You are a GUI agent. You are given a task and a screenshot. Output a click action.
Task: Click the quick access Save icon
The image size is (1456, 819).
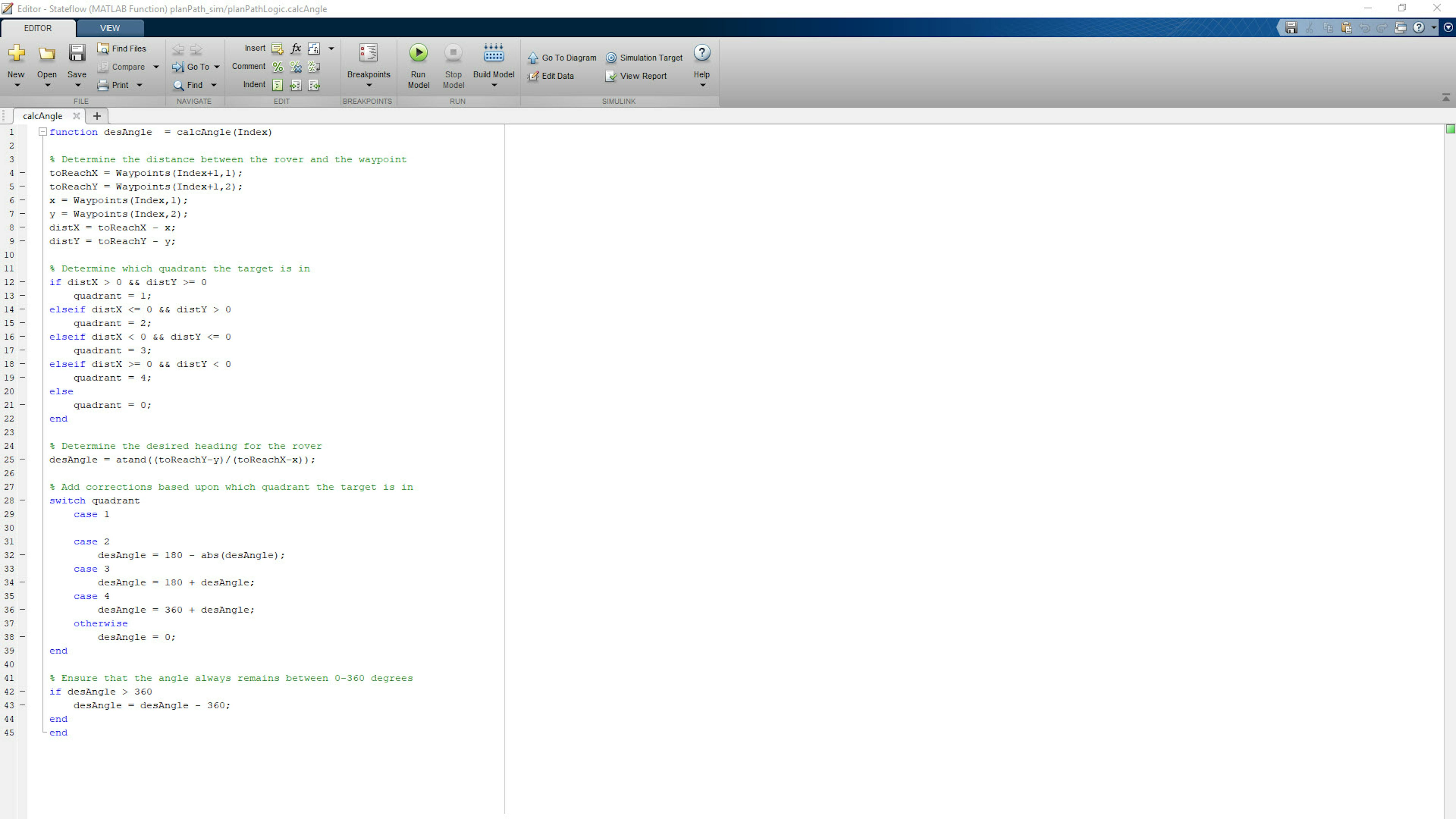click(x=1291, y=28)
